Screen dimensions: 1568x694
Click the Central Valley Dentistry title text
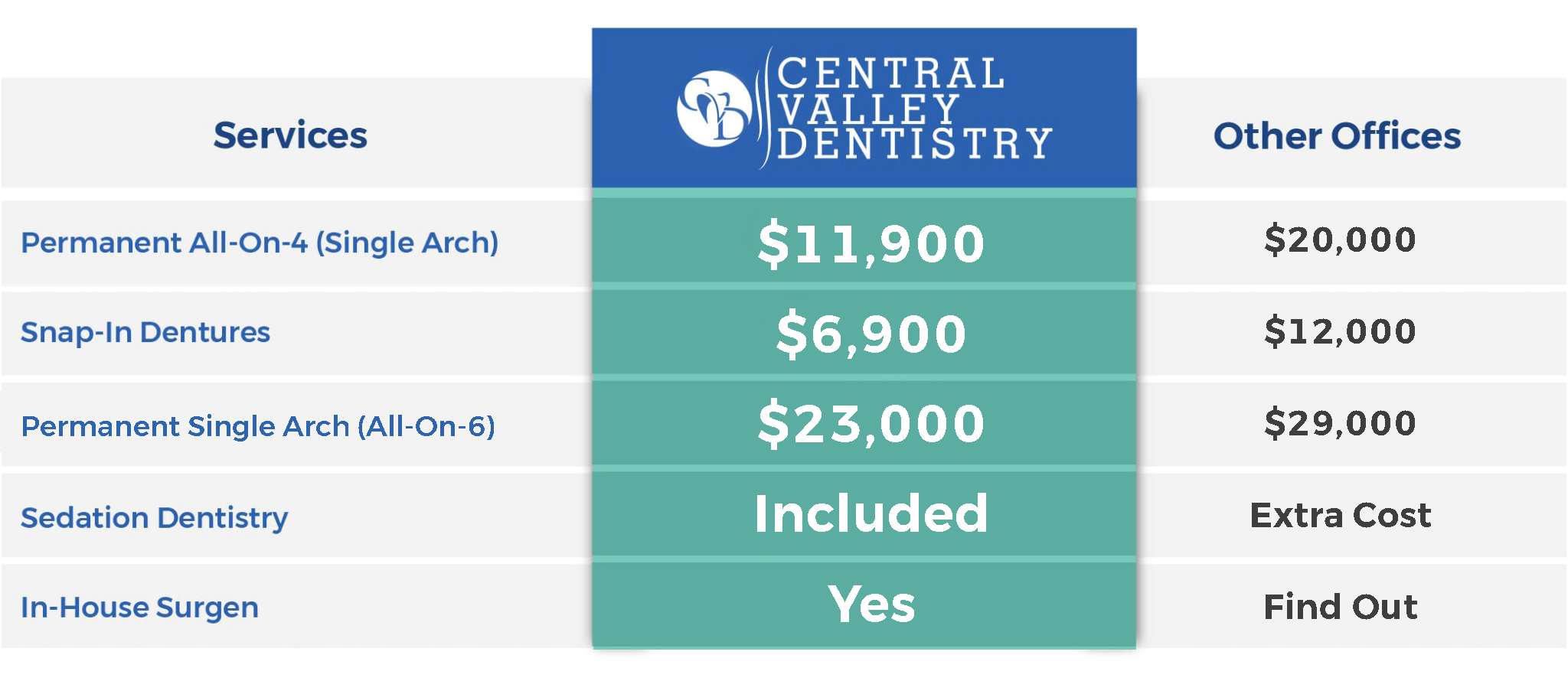[x=914, y=109]
